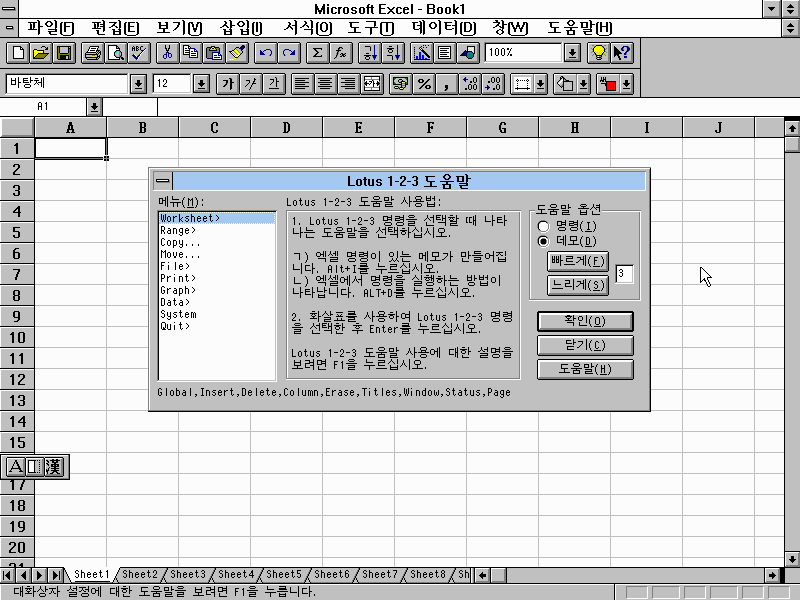Switch to the Sheet2 tab
800x600 pixels.
point(140,574)
